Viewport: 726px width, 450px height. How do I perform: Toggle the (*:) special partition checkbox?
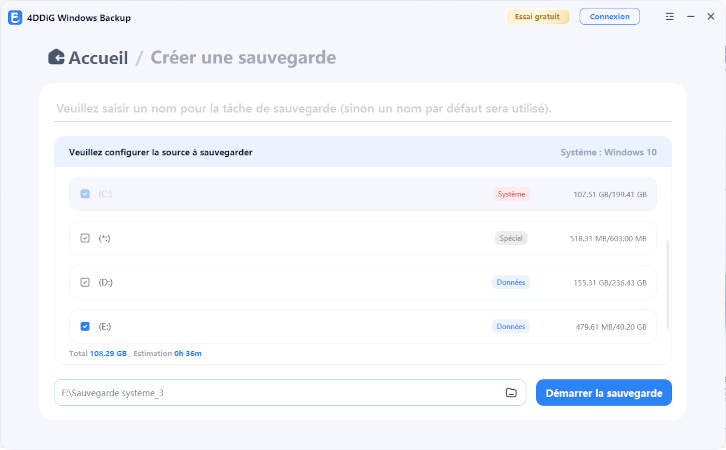tap(85, 238)
